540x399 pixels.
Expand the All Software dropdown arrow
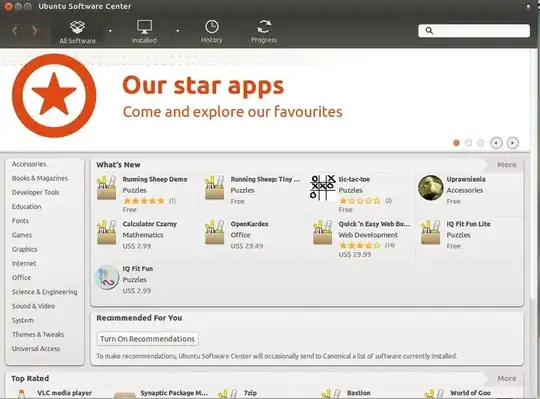[110, 31]
